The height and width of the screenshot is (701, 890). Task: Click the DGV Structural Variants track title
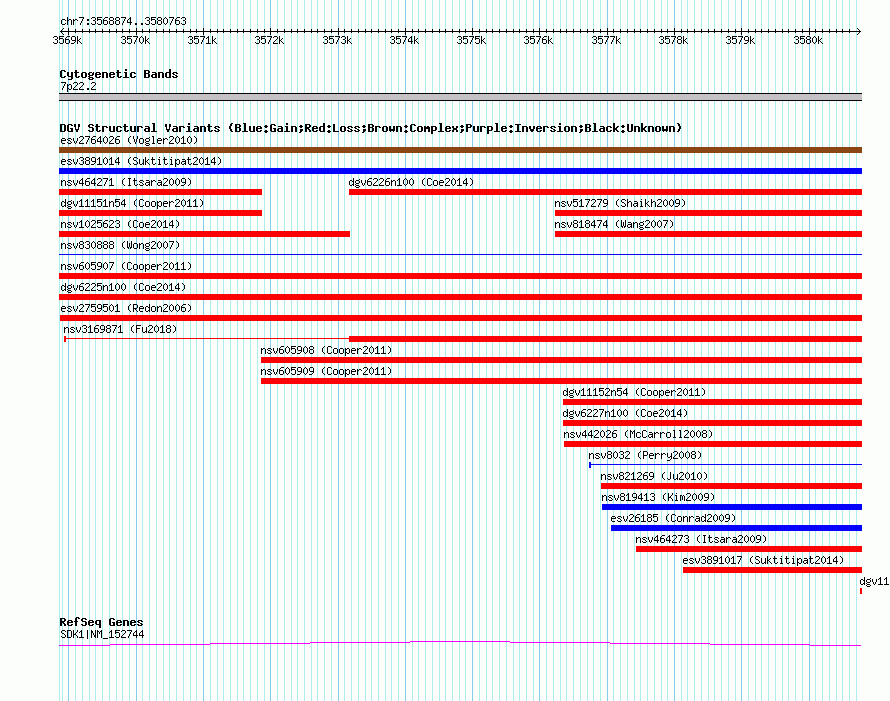click(370, 128)
